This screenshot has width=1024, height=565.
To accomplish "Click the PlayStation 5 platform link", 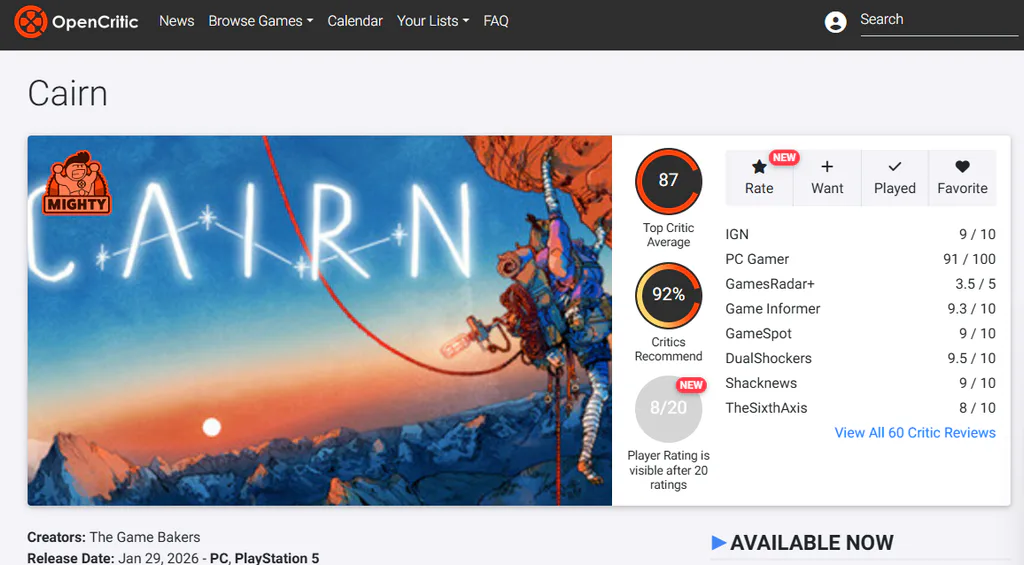I will 277,558.
